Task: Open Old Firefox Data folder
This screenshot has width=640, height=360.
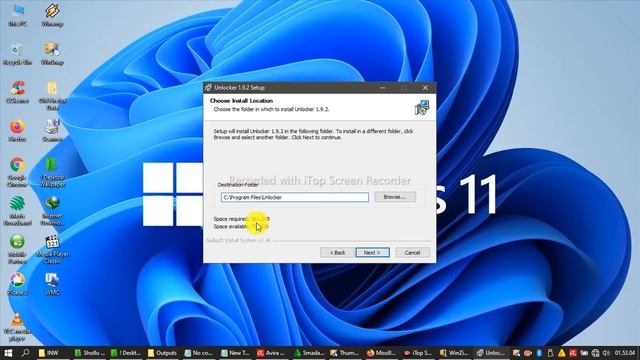Action: 52,96
